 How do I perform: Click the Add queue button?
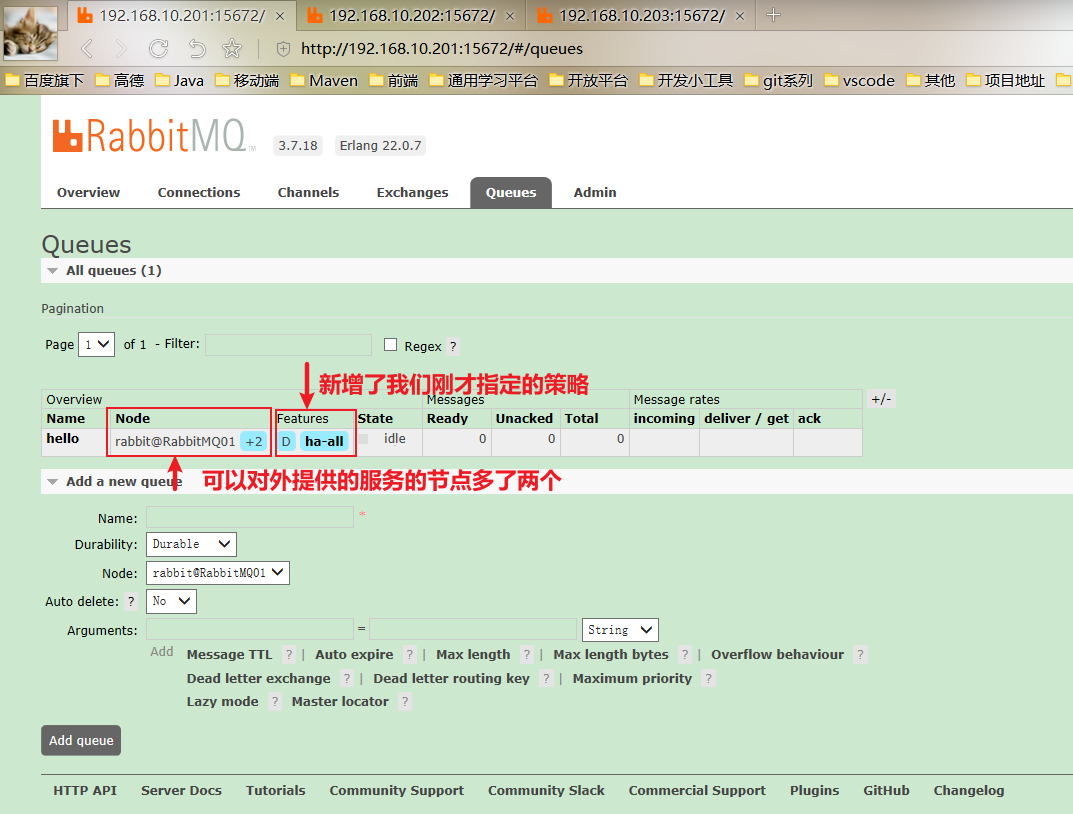(81, 740)
